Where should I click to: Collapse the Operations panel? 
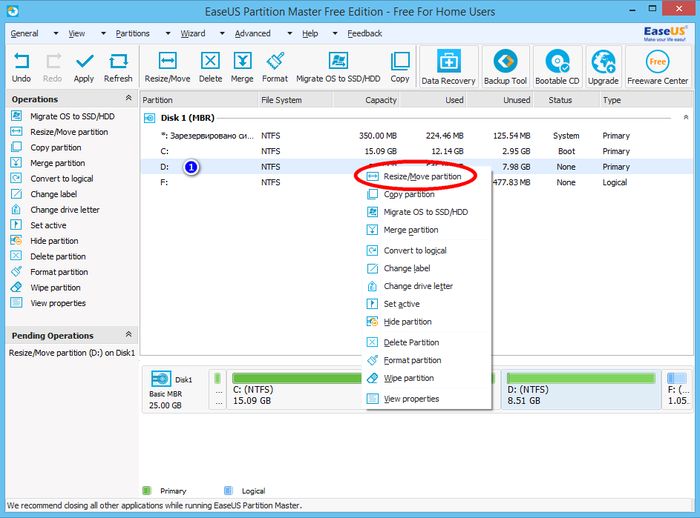pyautogui.click(x=129, y=98)
